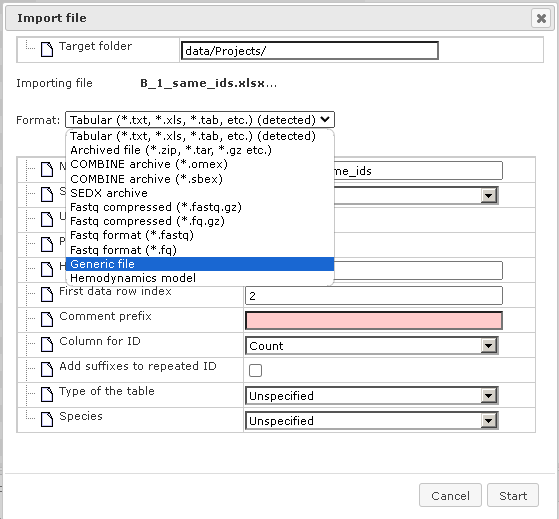Cancel the file import
This screenshot has height=519, width=559.
(450, 495)
